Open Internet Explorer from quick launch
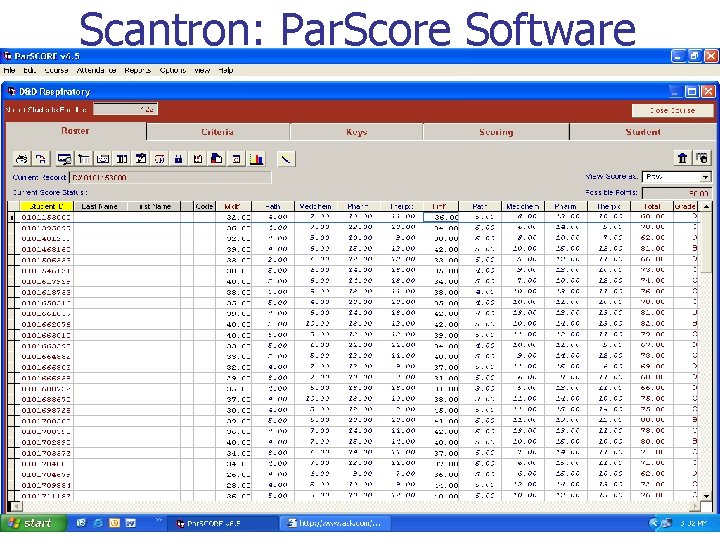The width and height of the screenshot is (720, 540). pyautogui.click(x=98, y=523)
